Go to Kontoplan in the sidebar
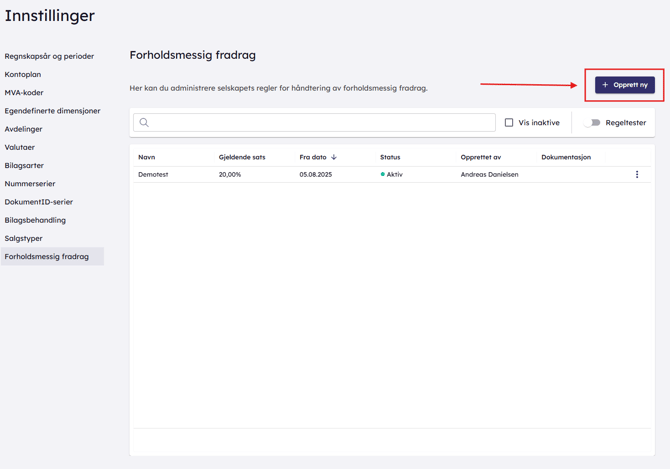This screenshot has height=469, width=670. tap(23, 74)
